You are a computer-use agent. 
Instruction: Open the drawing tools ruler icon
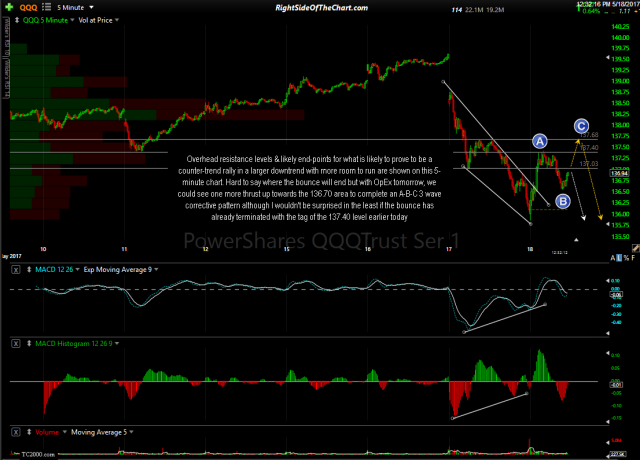[x=636, y=248]
